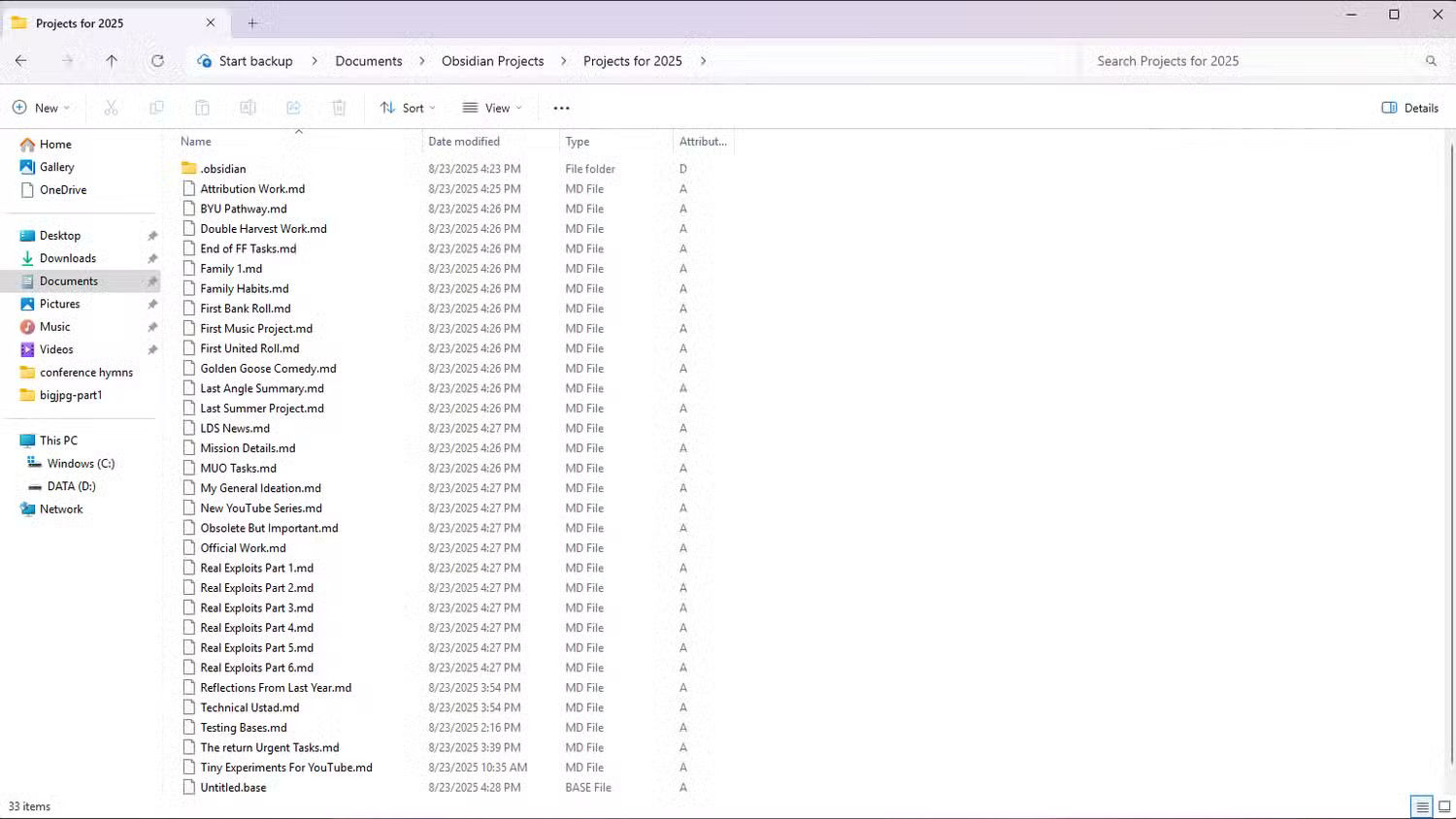Screen dimensions: 1456x819
Task: Sort files by Date modified column header
Action: [x=464, y=142]
